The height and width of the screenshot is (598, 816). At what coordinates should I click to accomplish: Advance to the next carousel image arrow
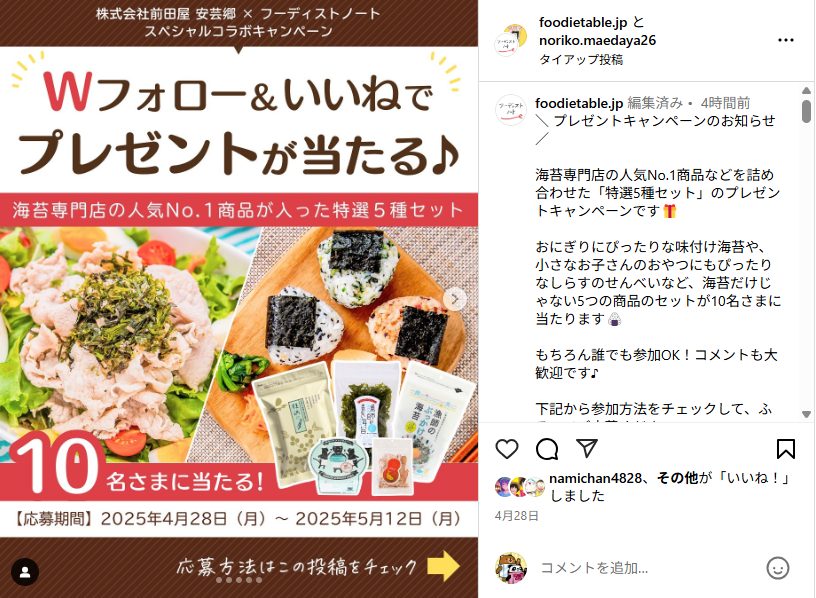(455, 299)
